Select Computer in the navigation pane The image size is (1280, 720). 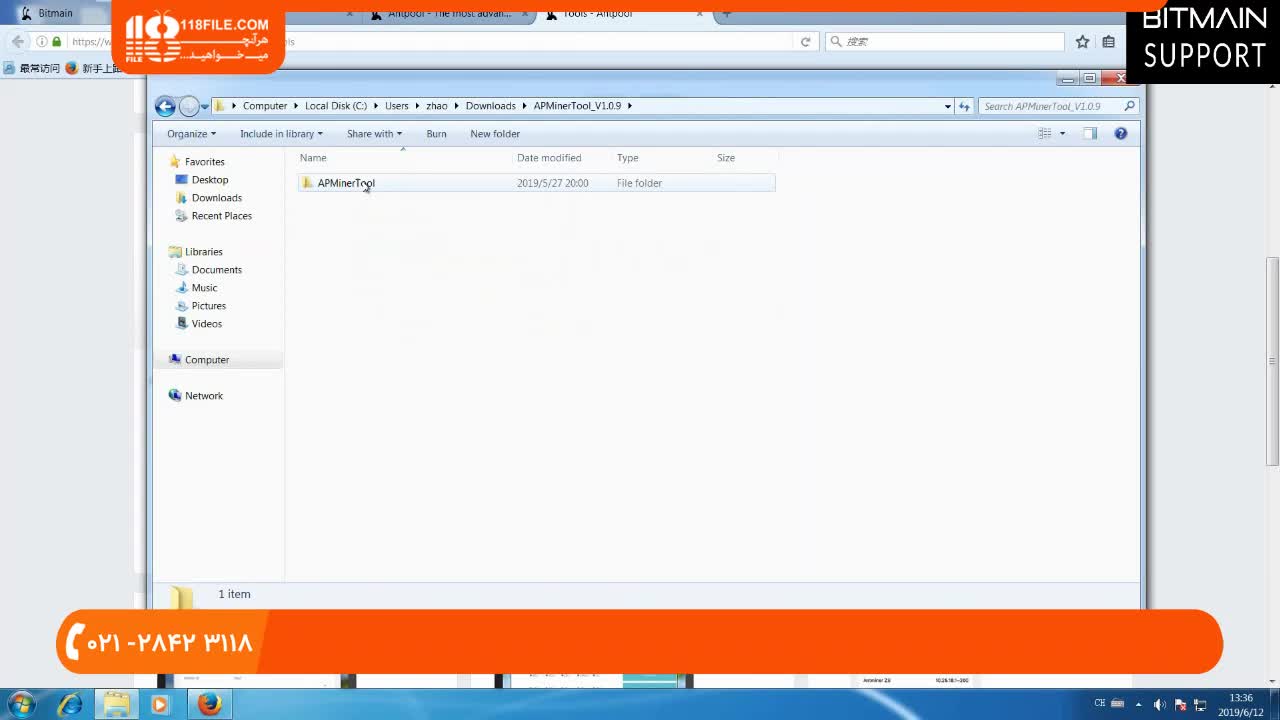click(x=207, y=360)
